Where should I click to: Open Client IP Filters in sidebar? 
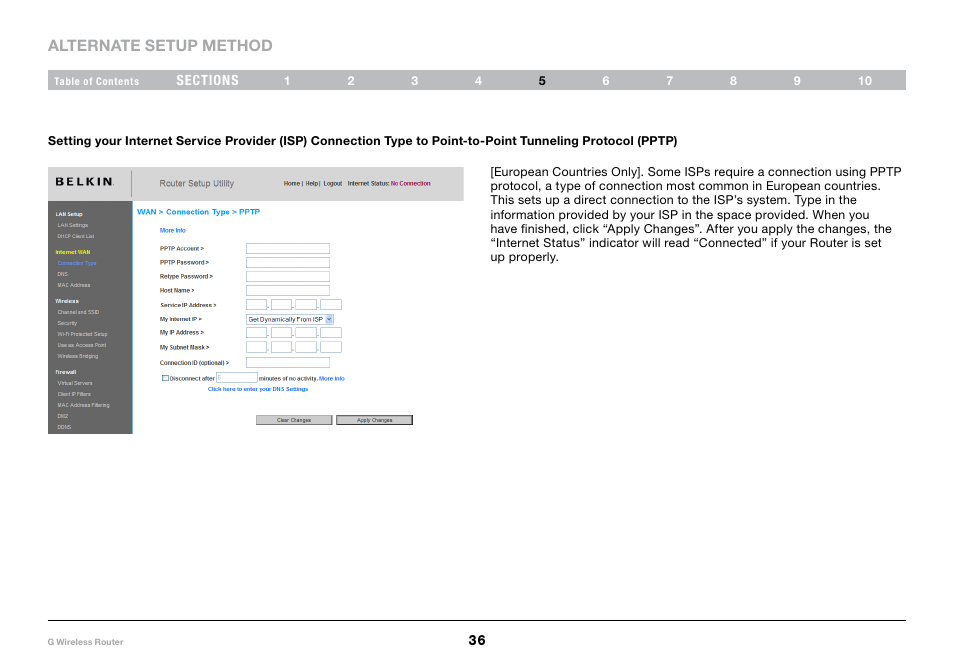[74, 394]
